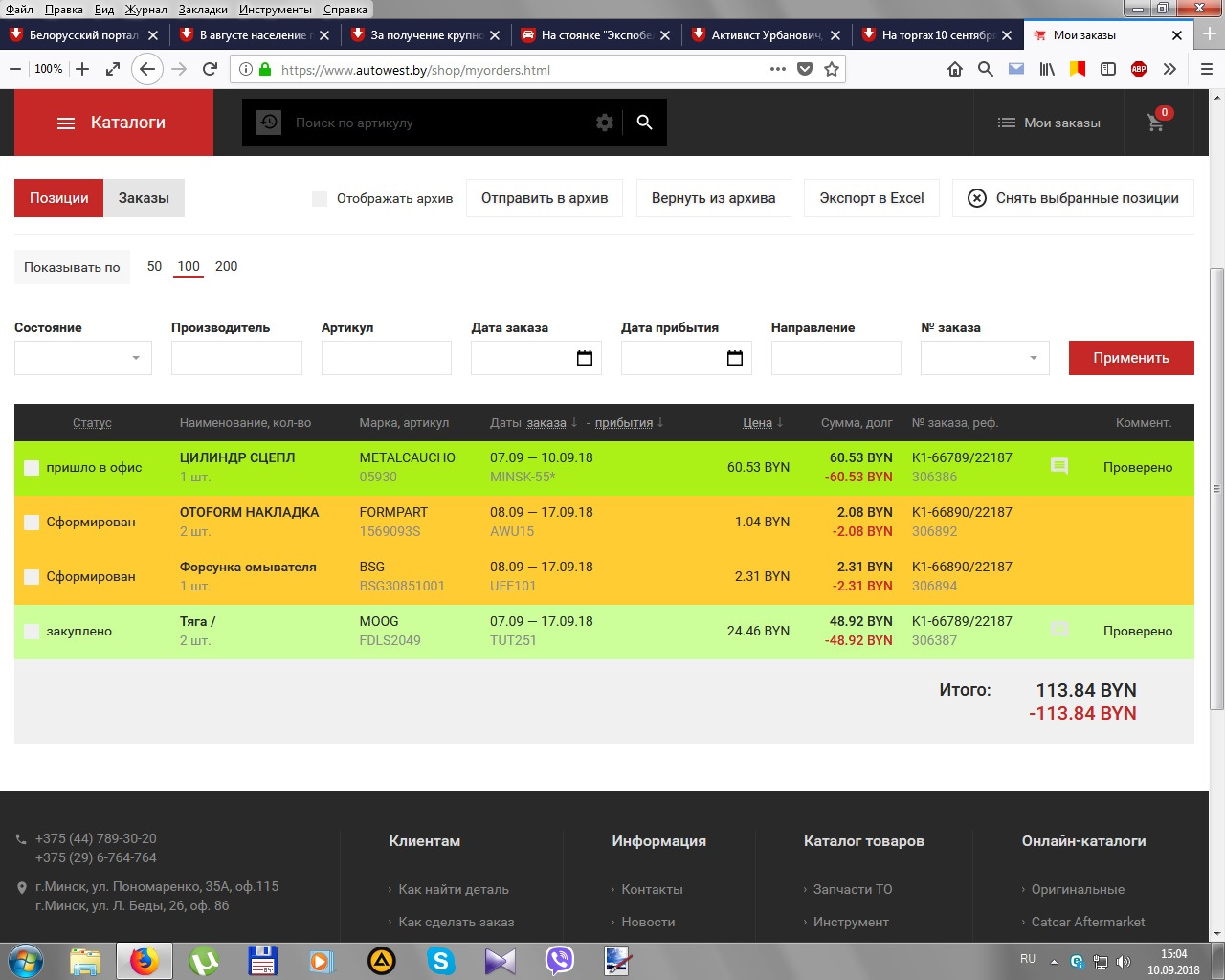Click the comment icon for ЦИЛИНДР СЦЕПЛ row

click(1059, 466)
